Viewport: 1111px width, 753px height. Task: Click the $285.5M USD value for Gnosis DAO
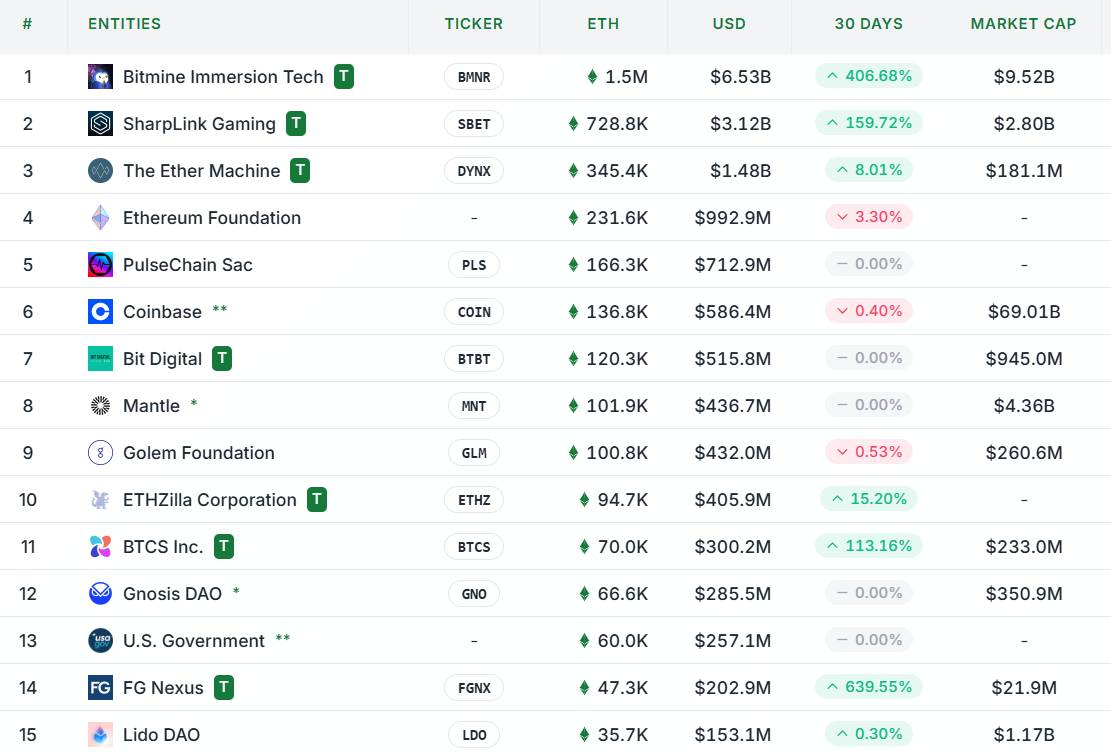tap(733, 594)
